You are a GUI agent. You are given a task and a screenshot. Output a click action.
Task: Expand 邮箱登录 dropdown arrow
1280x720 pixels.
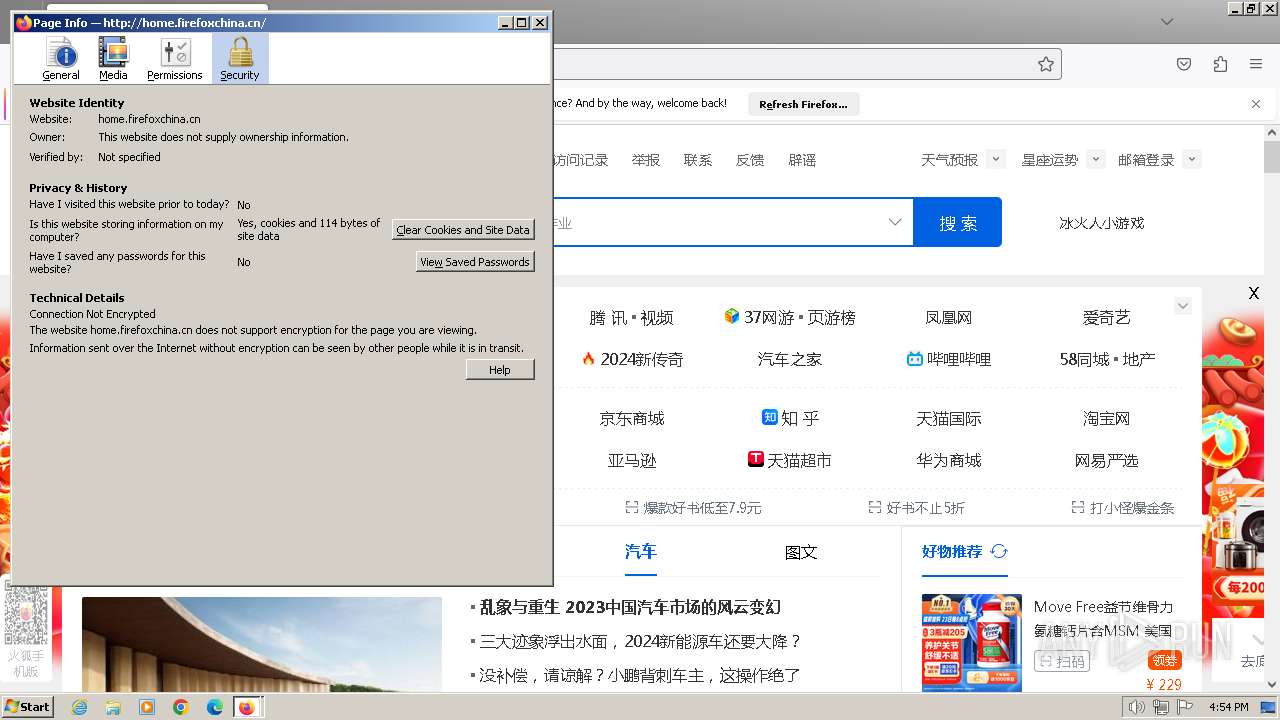(x=1191, y=159)
